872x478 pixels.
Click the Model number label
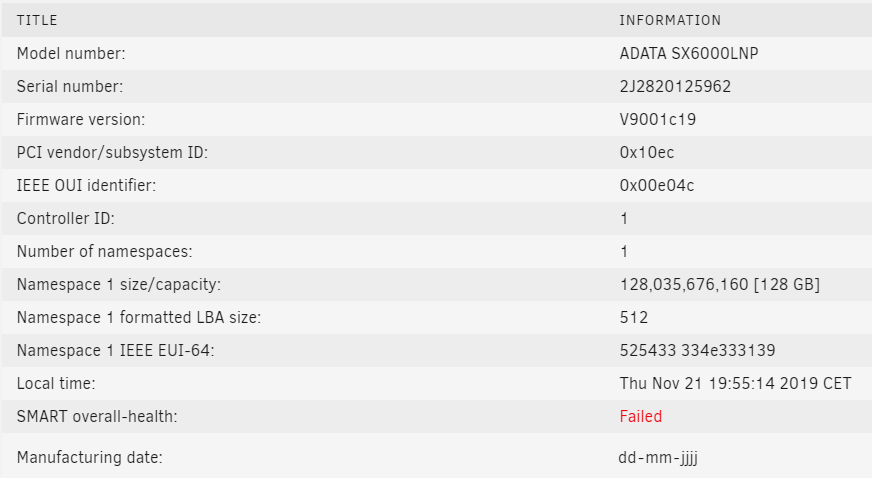[71, 53]
